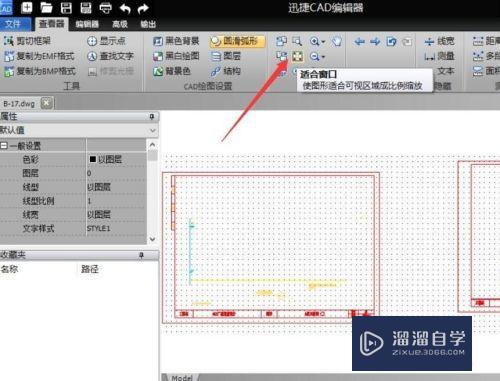Toggle the 黑色背景 option

click(x=176, y=41)
